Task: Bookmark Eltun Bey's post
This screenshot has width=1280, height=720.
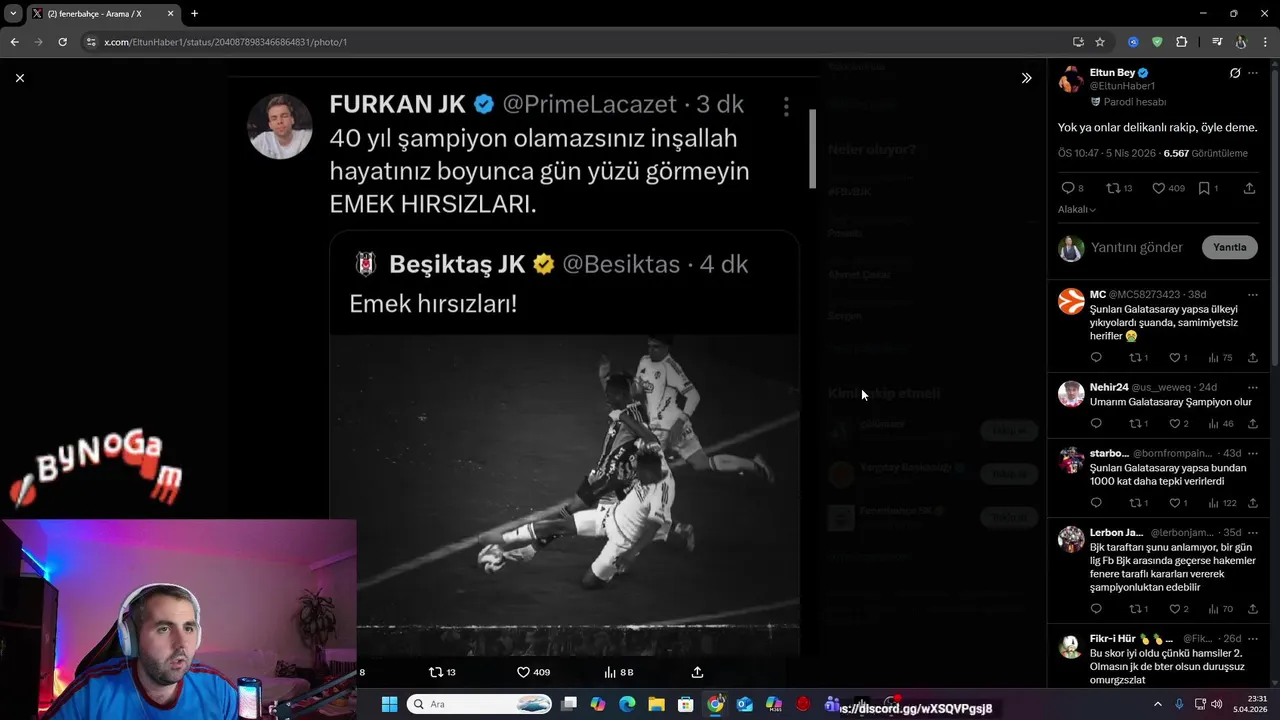Action: pyautogui.click(x=1204, y=188)
